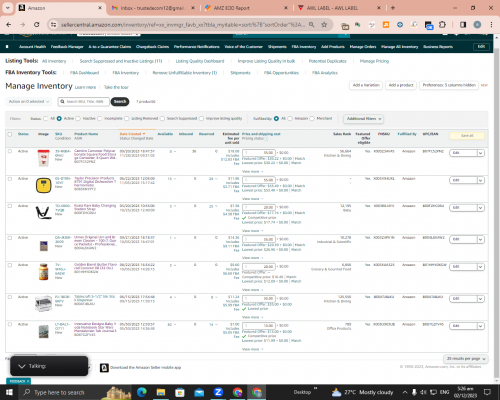Go forward using browser forward arrow

[x=22, y=25]
